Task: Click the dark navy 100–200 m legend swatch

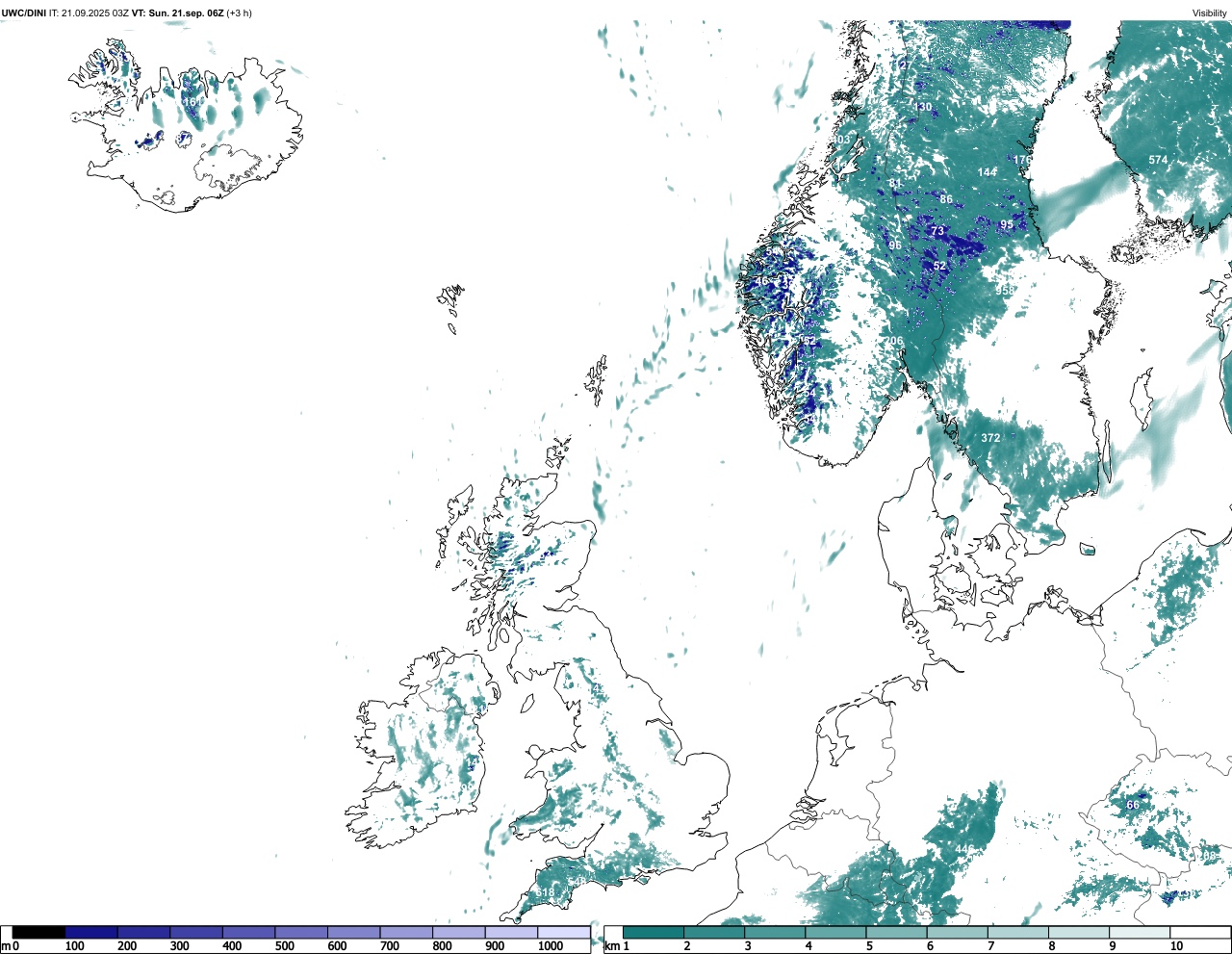Action: (x=91, y=932)
